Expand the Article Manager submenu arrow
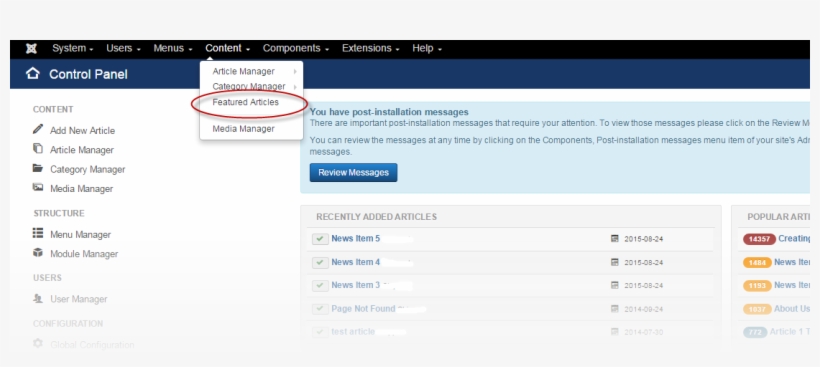 [x=295, y=72]
